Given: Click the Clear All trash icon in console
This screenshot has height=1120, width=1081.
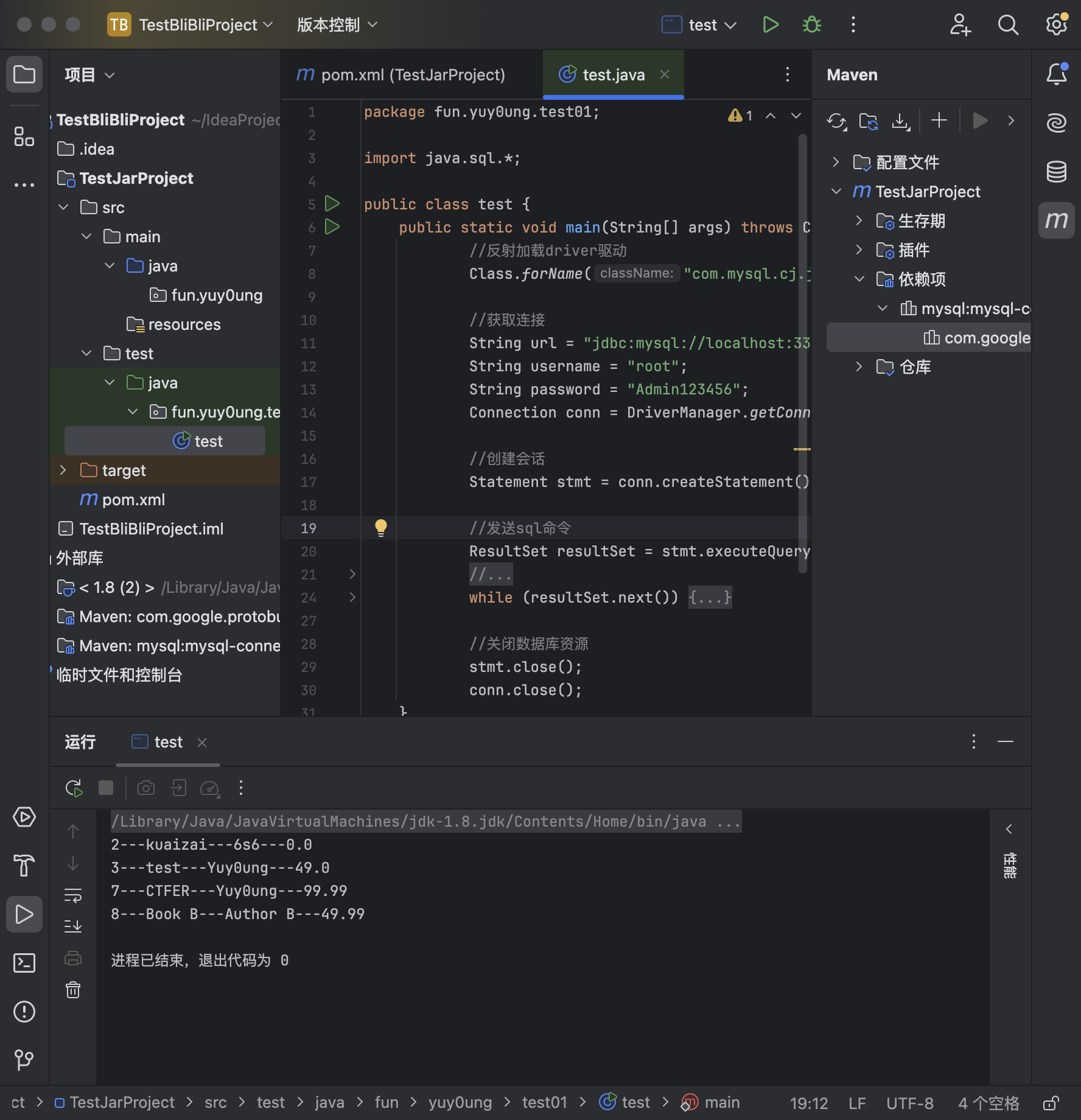Looking at the screenshot, I should pyautogui.click(x=73, y=990).
